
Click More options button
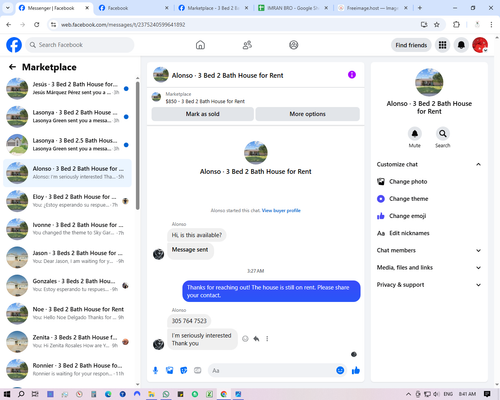(307, 114)
